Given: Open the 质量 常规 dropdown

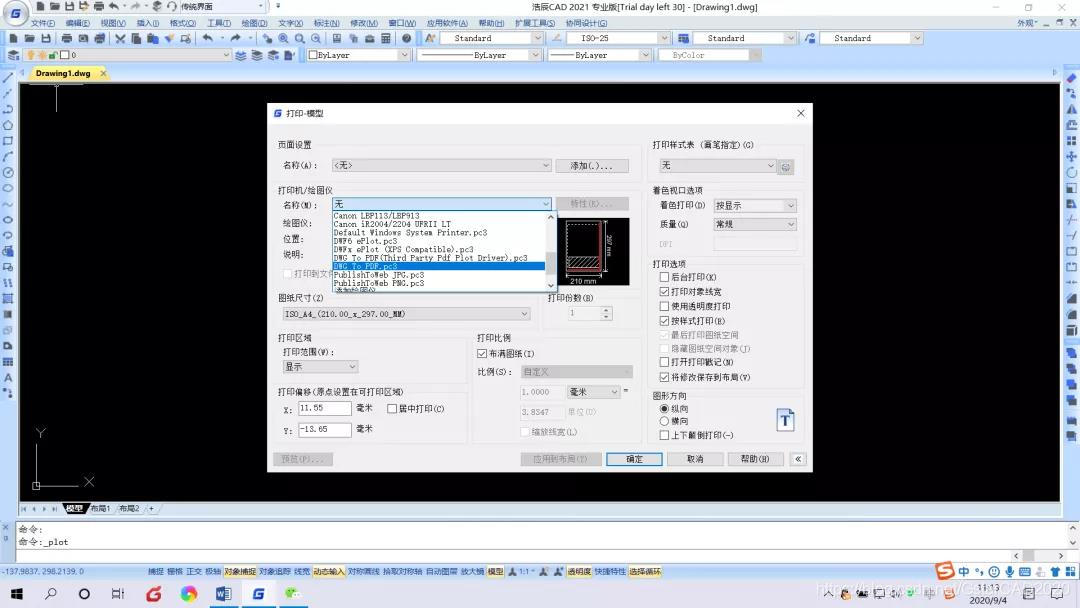Looking at the screenshot, I should pyautogui.click(x=755, y=224).
